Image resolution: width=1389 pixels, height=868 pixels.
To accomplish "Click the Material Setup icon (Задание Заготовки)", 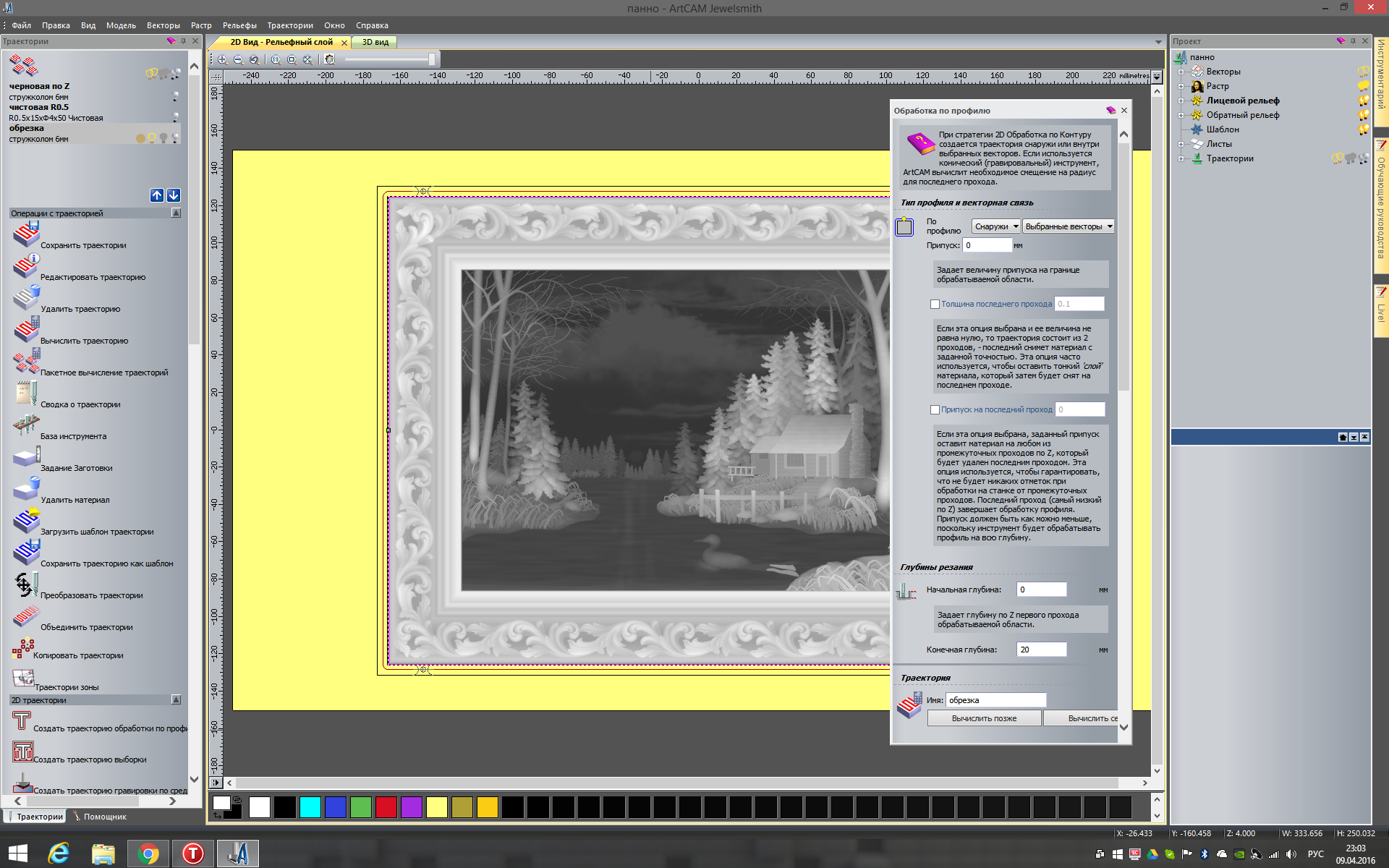I will tap(26, 457).
